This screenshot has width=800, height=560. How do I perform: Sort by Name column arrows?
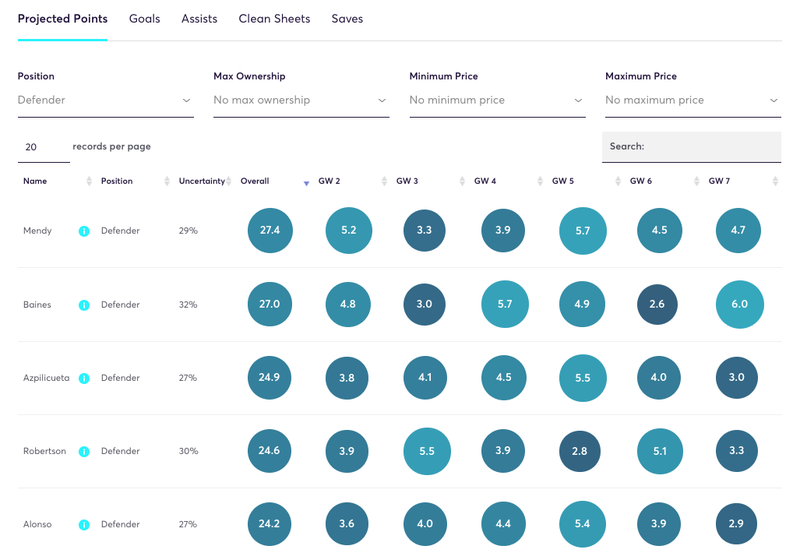[x=89, y=181]
